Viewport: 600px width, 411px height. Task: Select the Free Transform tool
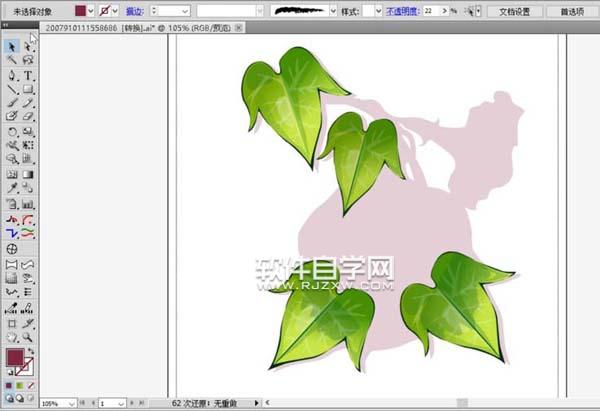pos(28,145)
